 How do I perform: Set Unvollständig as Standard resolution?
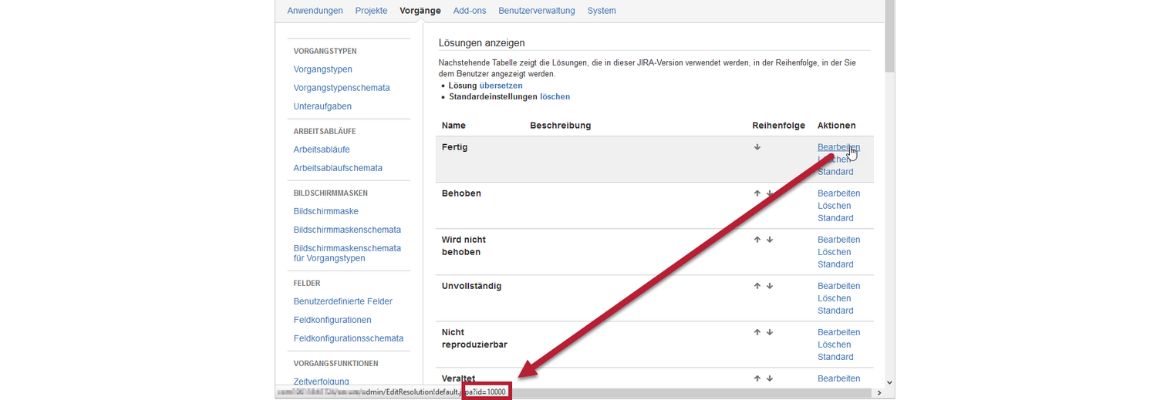point(835,311)
